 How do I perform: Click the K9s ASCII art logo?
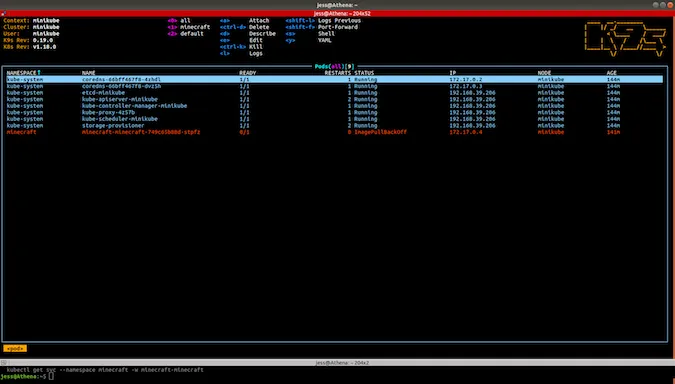click(x=625, y=39)
